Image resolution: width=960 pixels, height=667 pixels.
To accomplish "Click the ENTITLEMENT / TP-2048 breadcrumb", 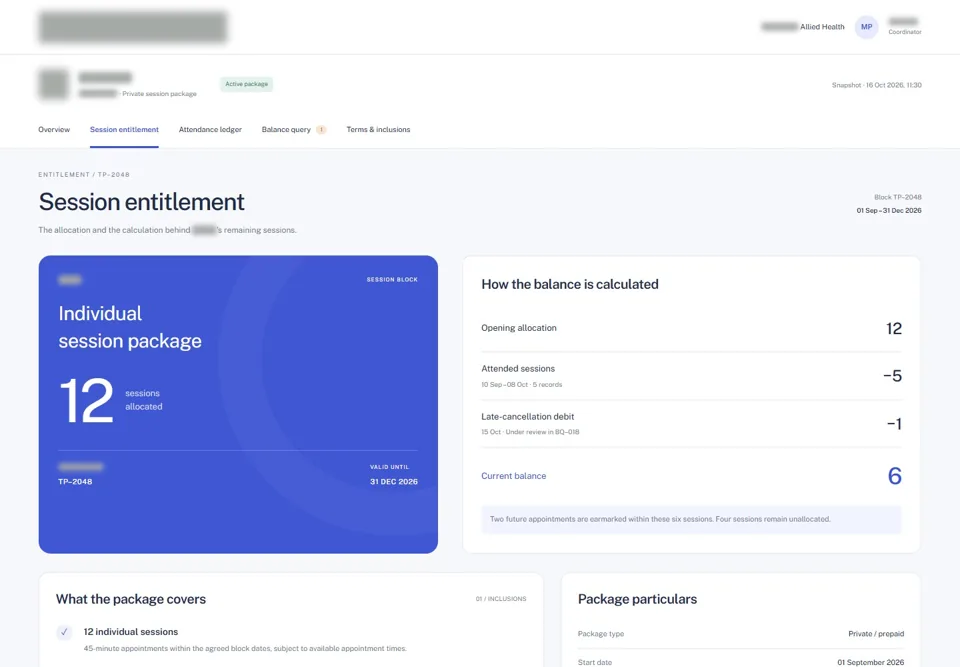I will coord(84,175).
